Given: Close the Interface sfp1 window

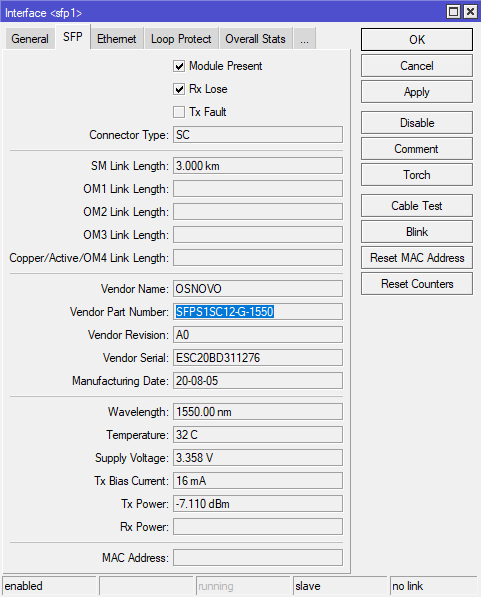Looking at the screenshot, I should 470,12.
